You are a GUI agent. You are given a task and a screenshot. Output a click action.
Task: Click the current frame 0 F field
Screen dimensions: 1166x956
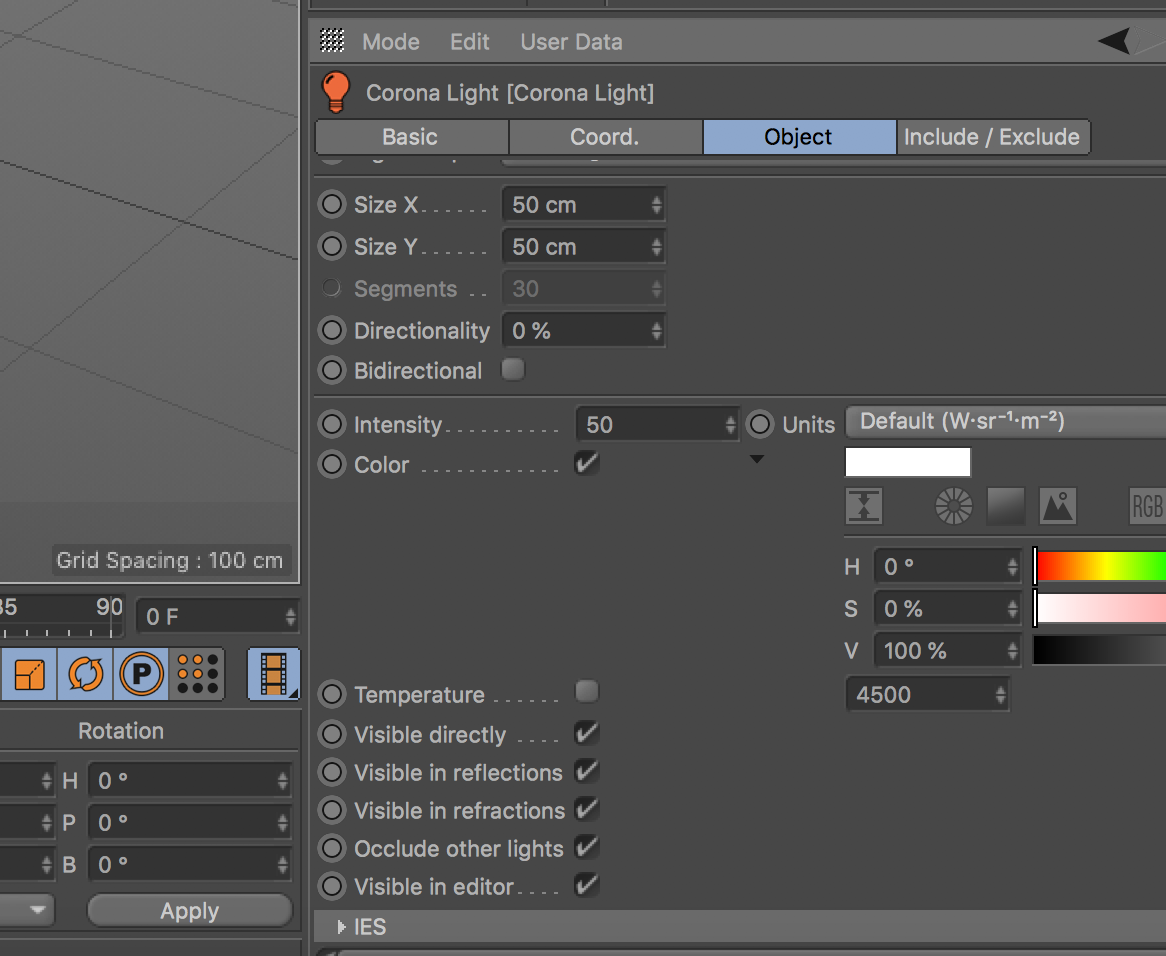217,616
